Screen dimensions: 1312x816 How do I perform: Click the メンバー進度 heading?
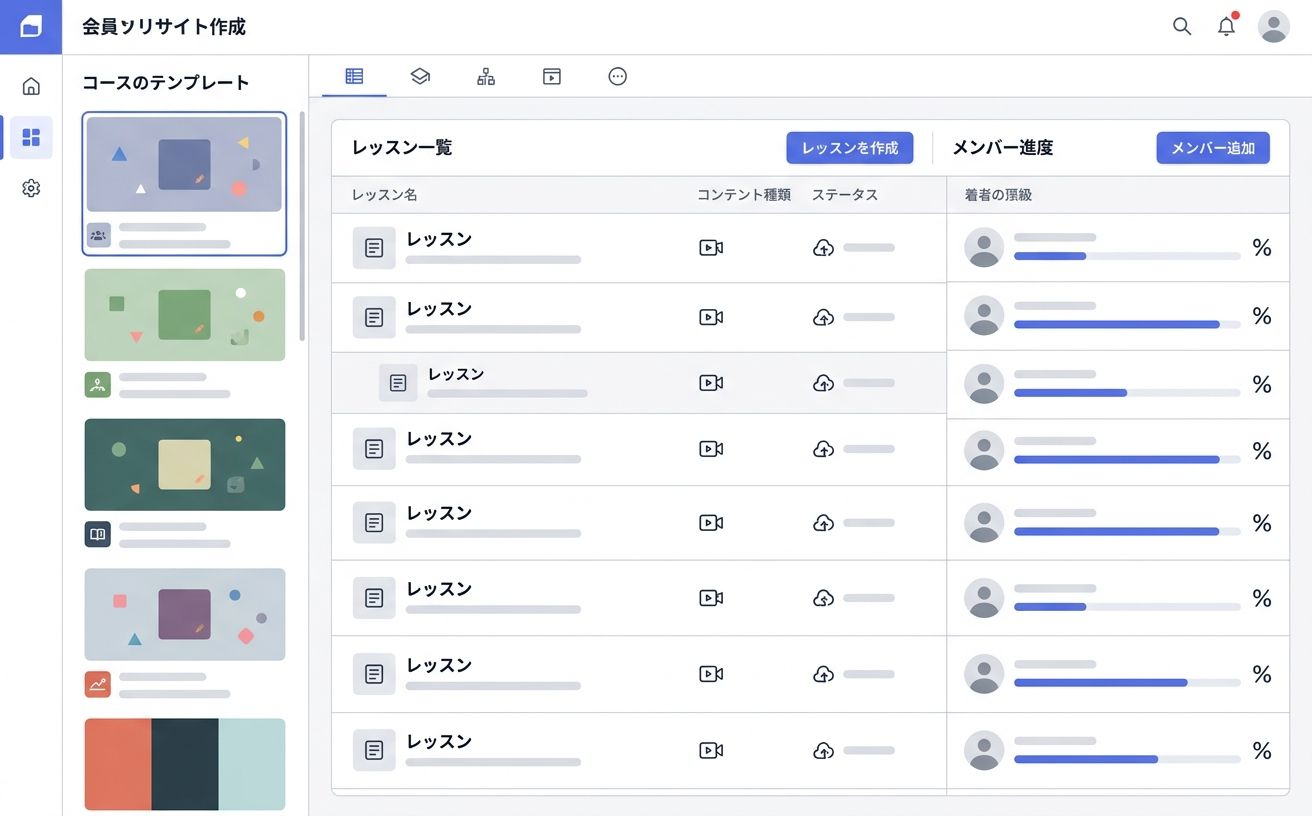pyautogui.click(x=1003, y=148)
